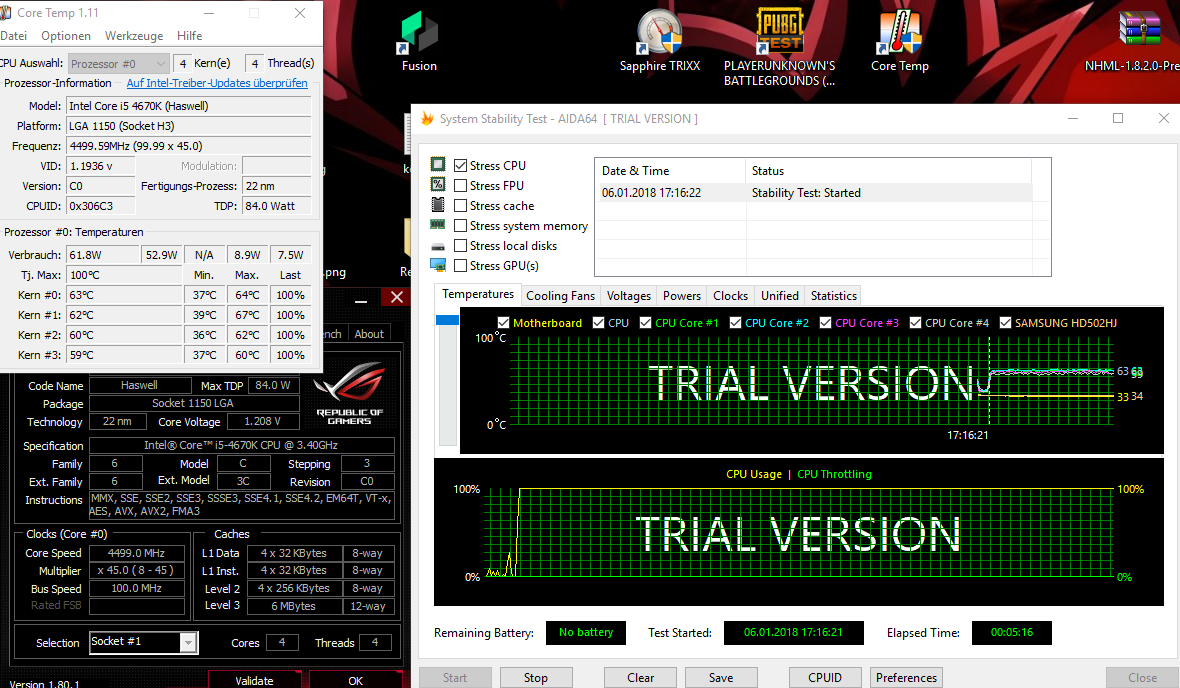Clear the AIDA64 graphs
The image size is (1180, 688).
(640, 677)
